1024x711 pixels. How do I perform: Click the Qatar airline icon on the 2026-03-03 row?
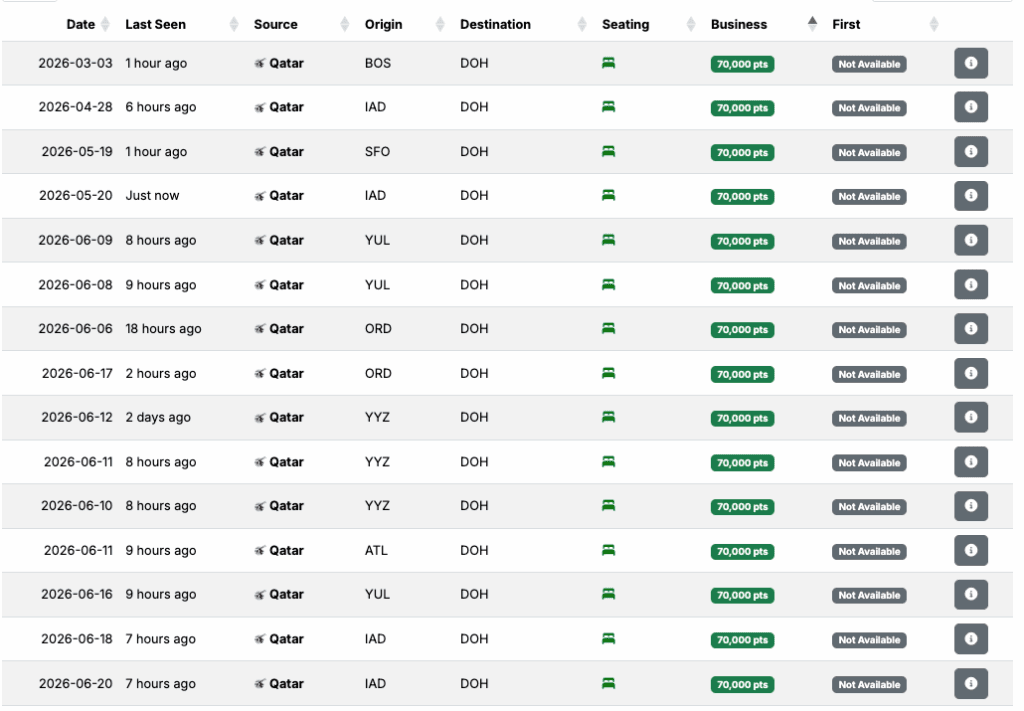coord(260,63)
